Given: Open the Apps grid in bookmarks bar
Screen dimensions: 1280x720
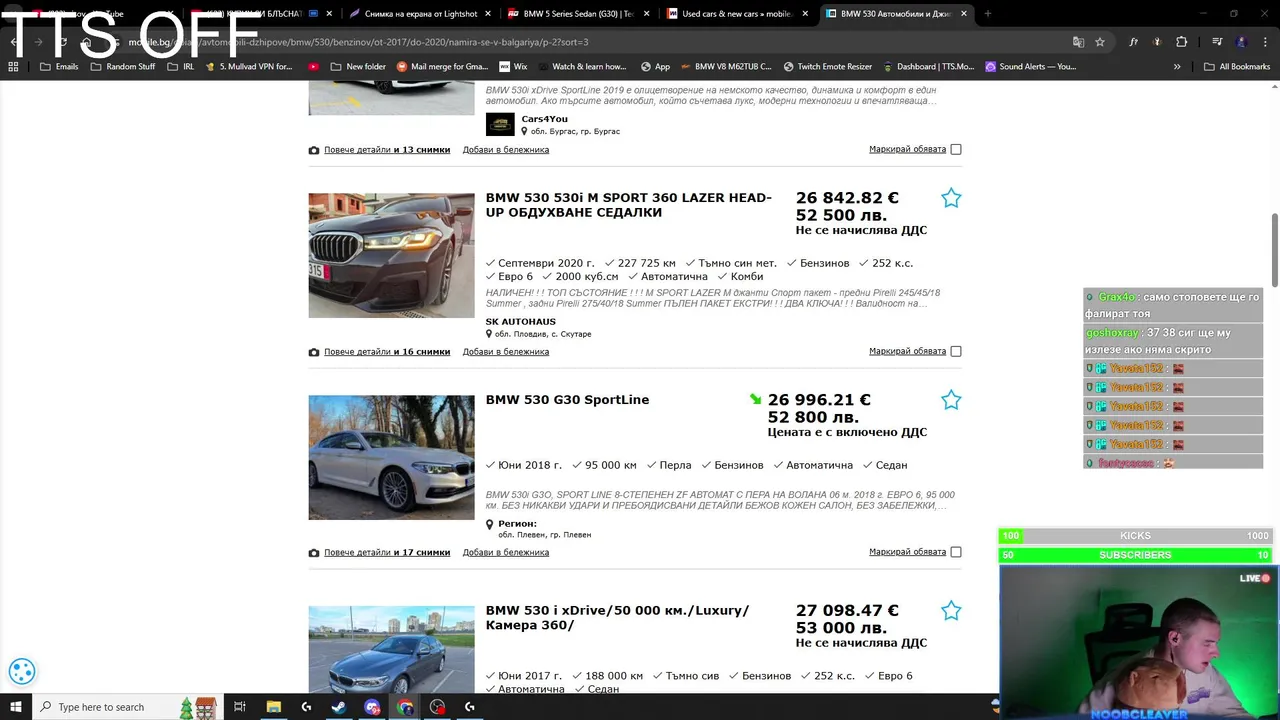Looking at the screenshot, I should tap(13, 67).
